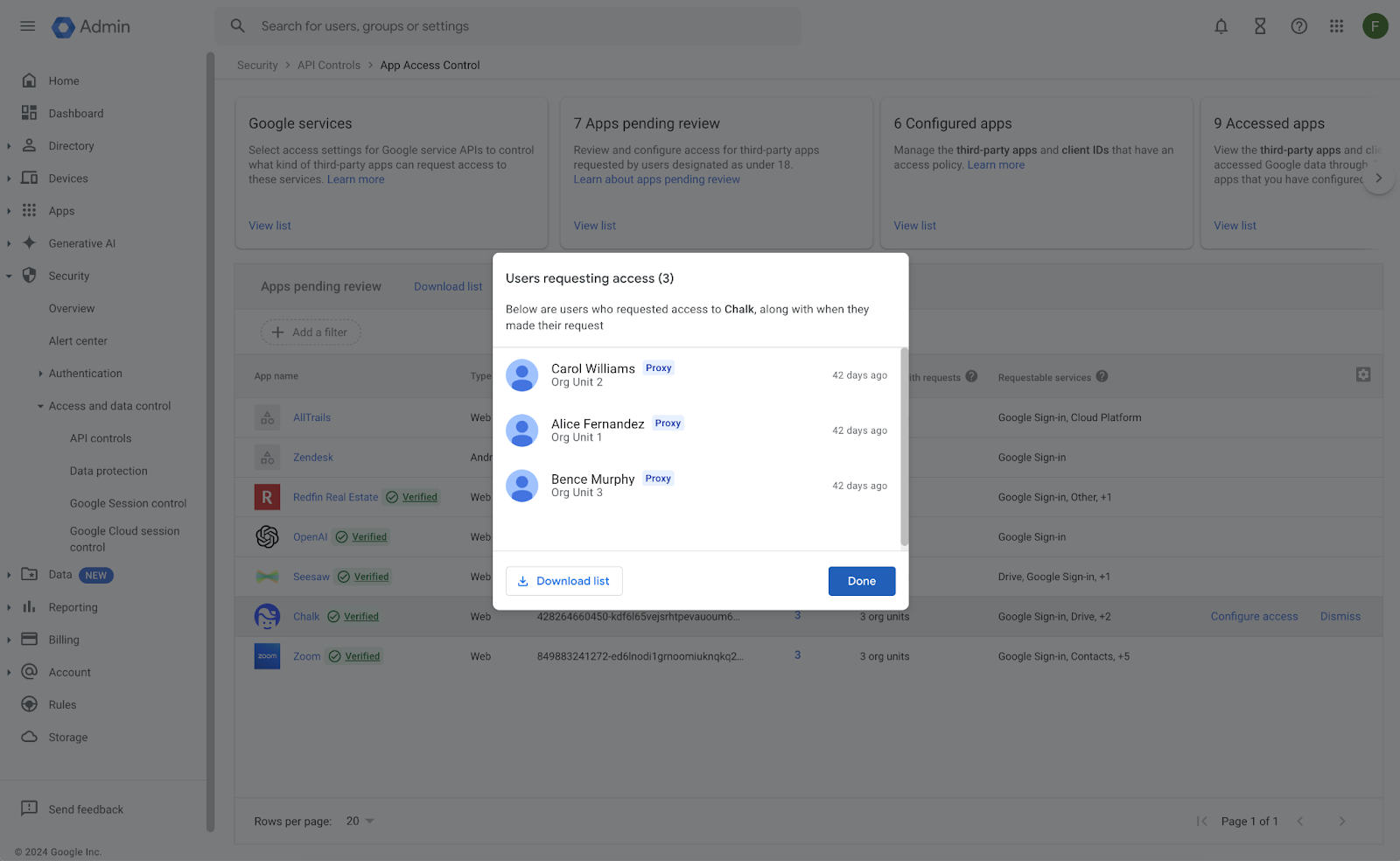Click the Billing card icon
This screenshot has height=861, width=1400.
(30, 639)
